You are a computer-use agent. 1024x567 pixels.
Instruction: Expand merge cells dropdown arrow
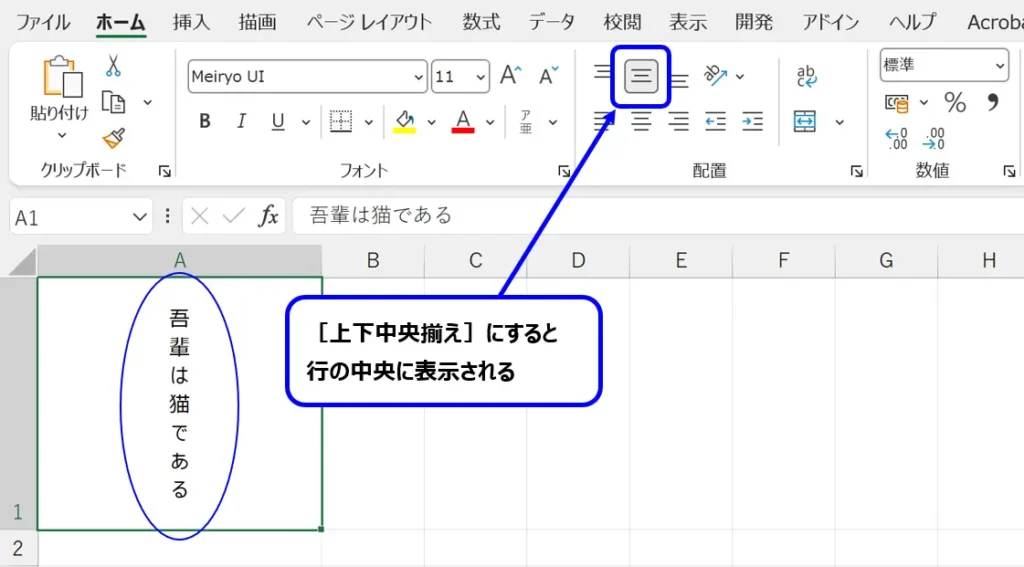pos(839,122)
